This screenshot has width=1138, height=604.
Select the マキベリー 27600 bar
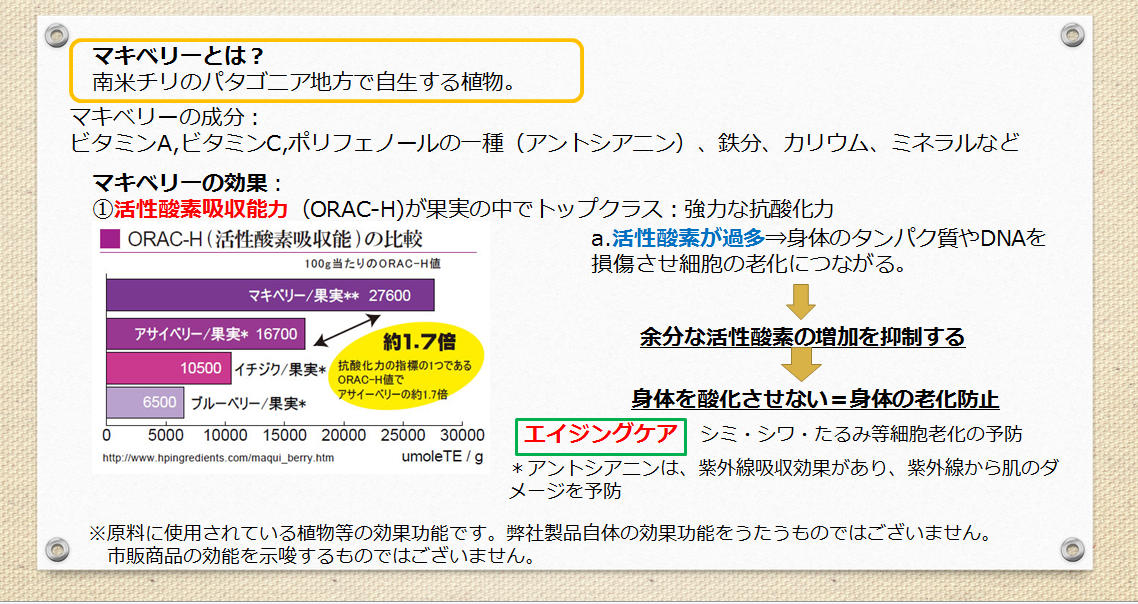point(270,295)
